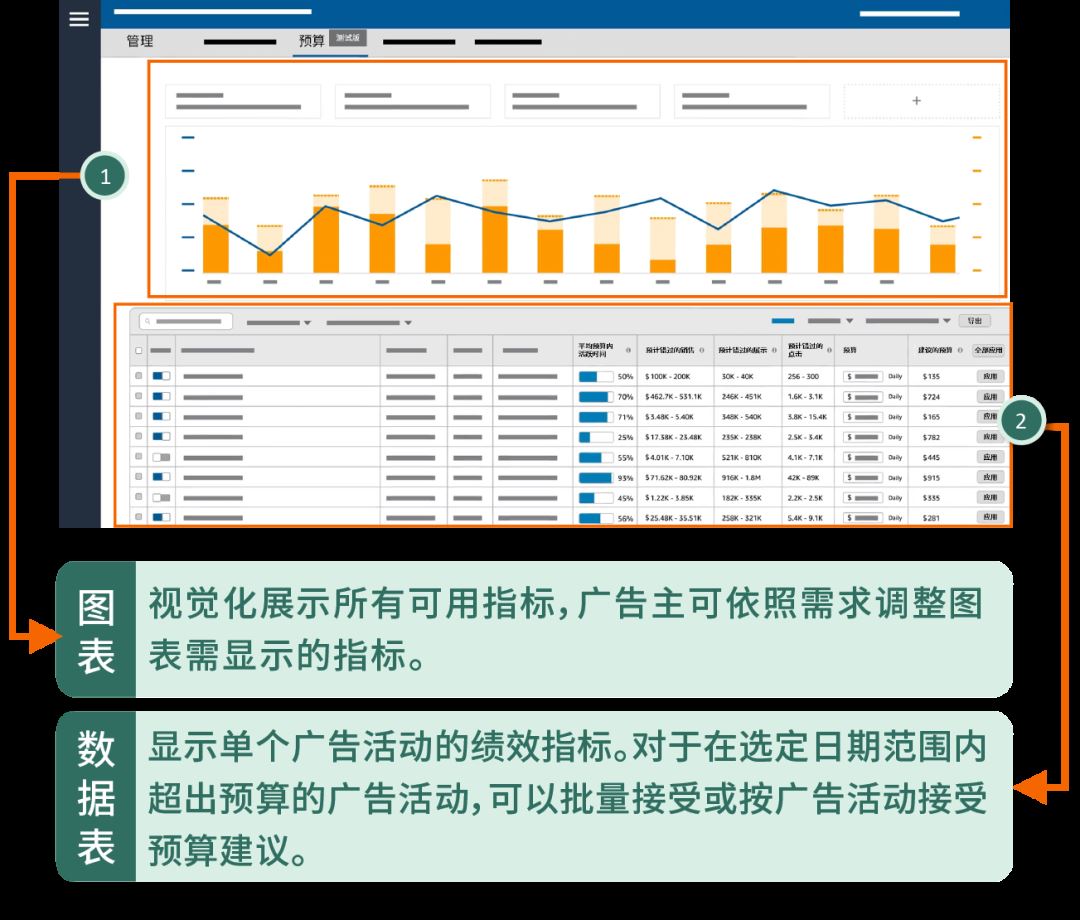Switch to the 管理 tab
This screenshot has width=1080, height=920.
[x=140, y=41]
